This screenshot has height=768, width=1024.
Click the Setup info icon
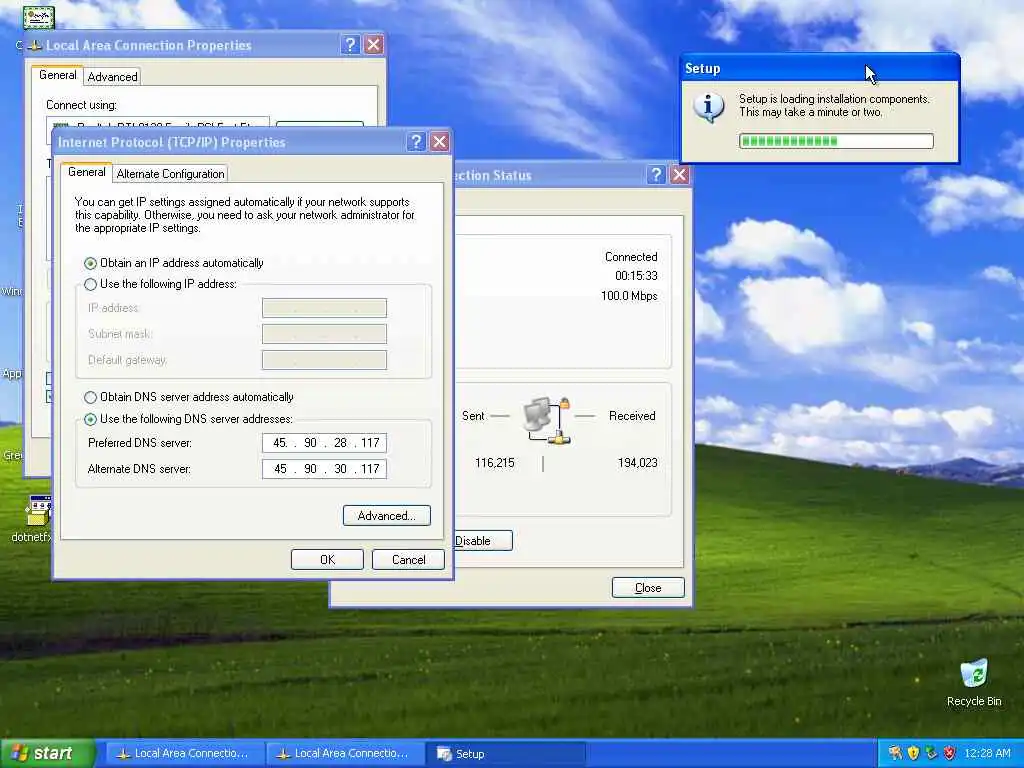pyautogui.click(x=709, y=106)
